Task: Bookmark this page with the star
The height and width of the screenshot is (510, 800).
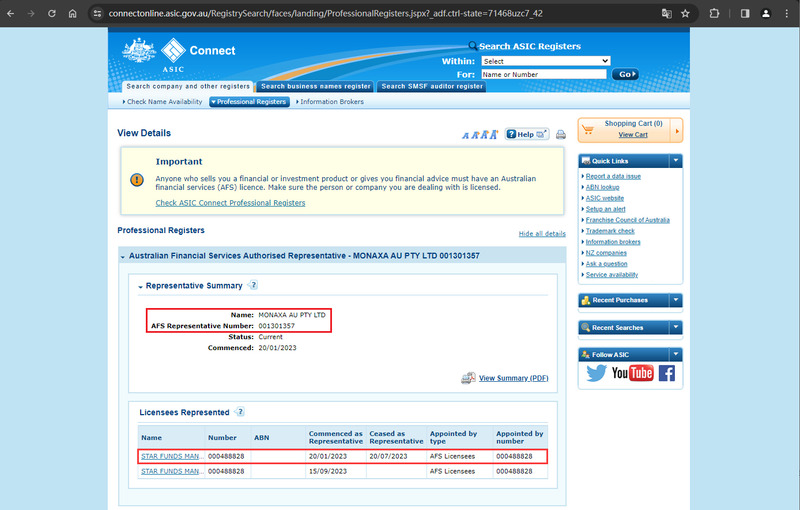Action: (685, 14)
